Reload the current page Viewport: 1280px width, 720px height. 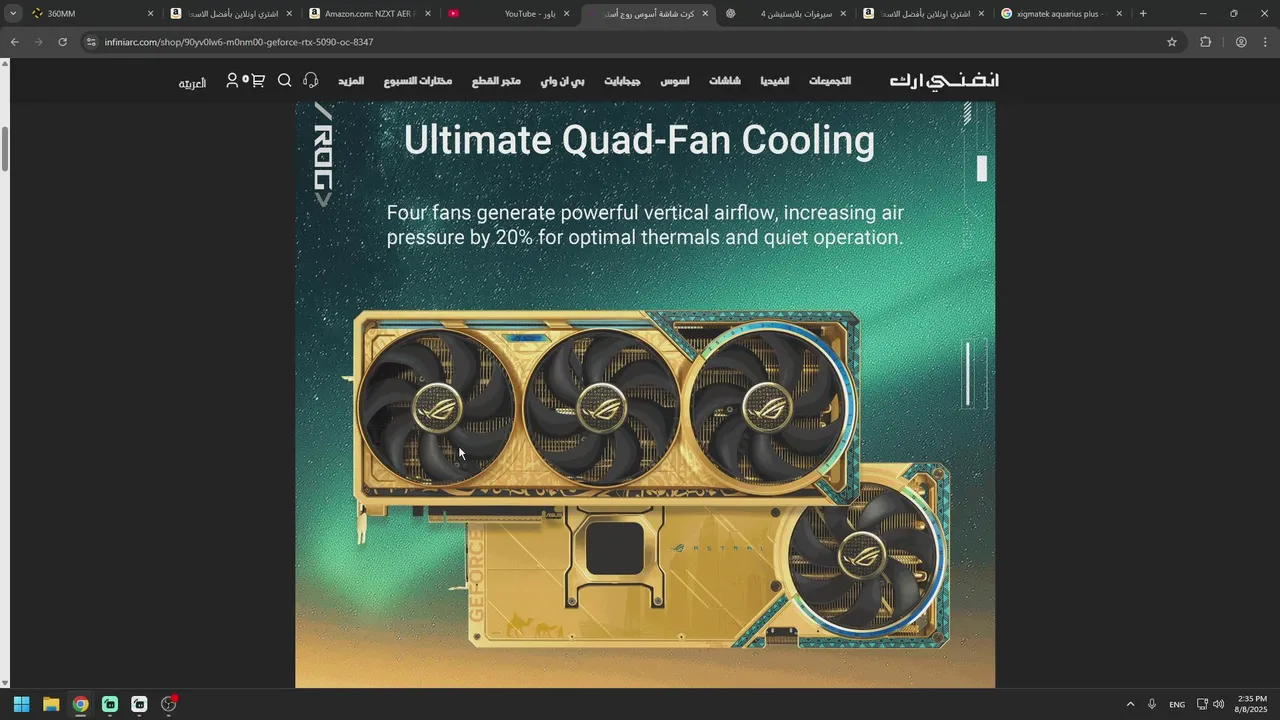pyautogui.click(x=62, y=42)
